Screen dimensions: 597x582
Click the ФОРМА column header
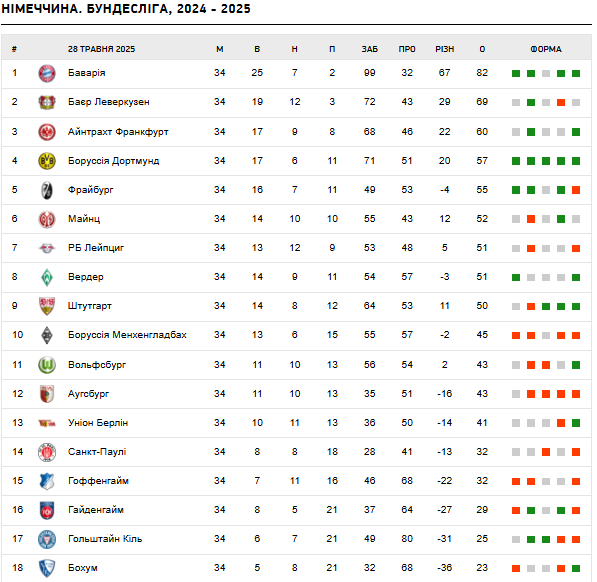click(546, 49)
